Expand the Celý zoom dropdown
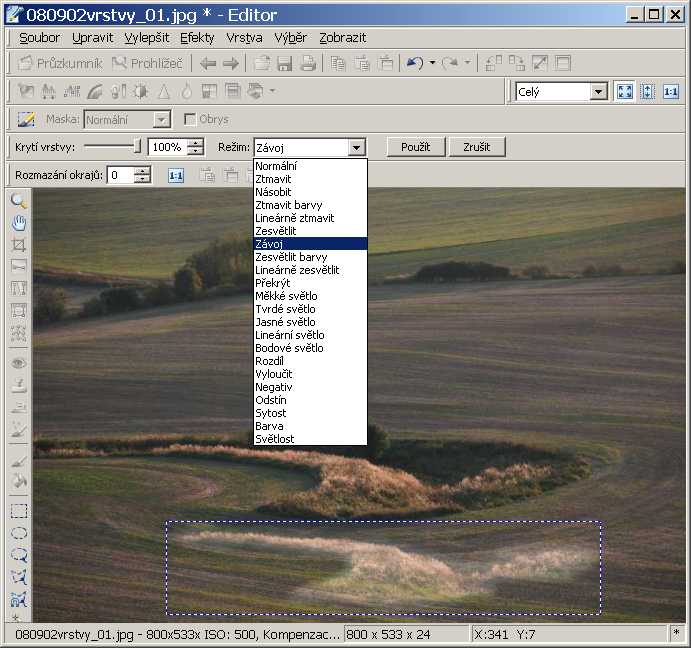The height and width of the screenshot is (648, 691). click(x=598, y=92)
